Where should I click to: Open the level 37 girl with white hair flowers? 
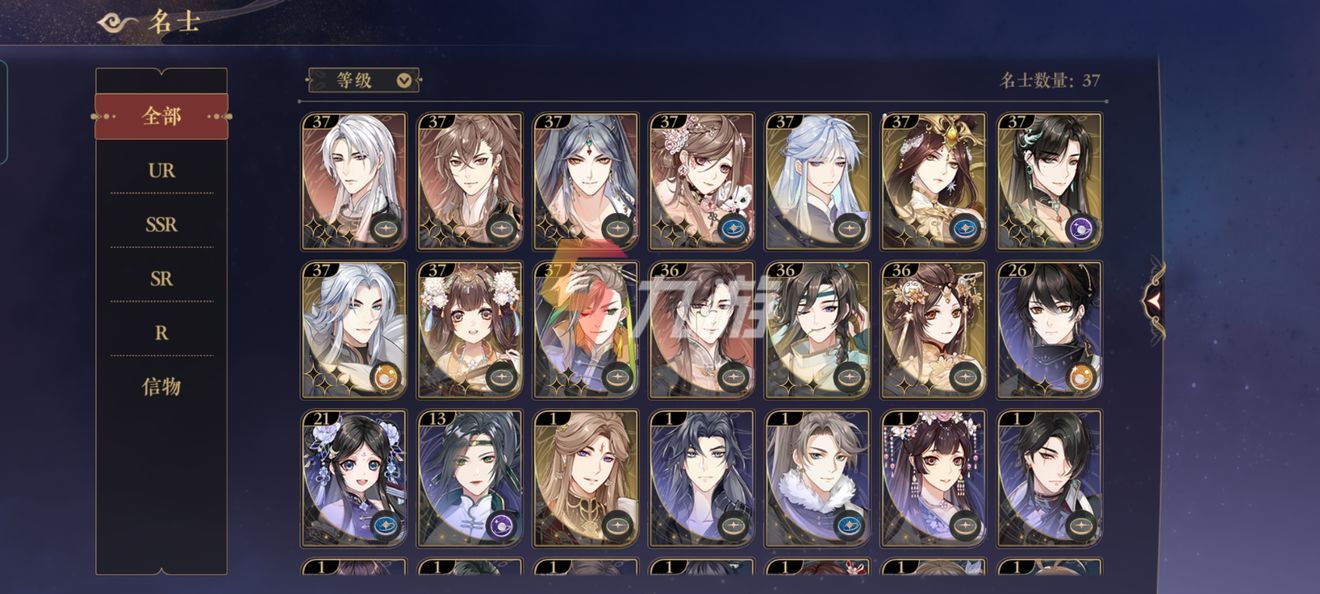[470, 330]
